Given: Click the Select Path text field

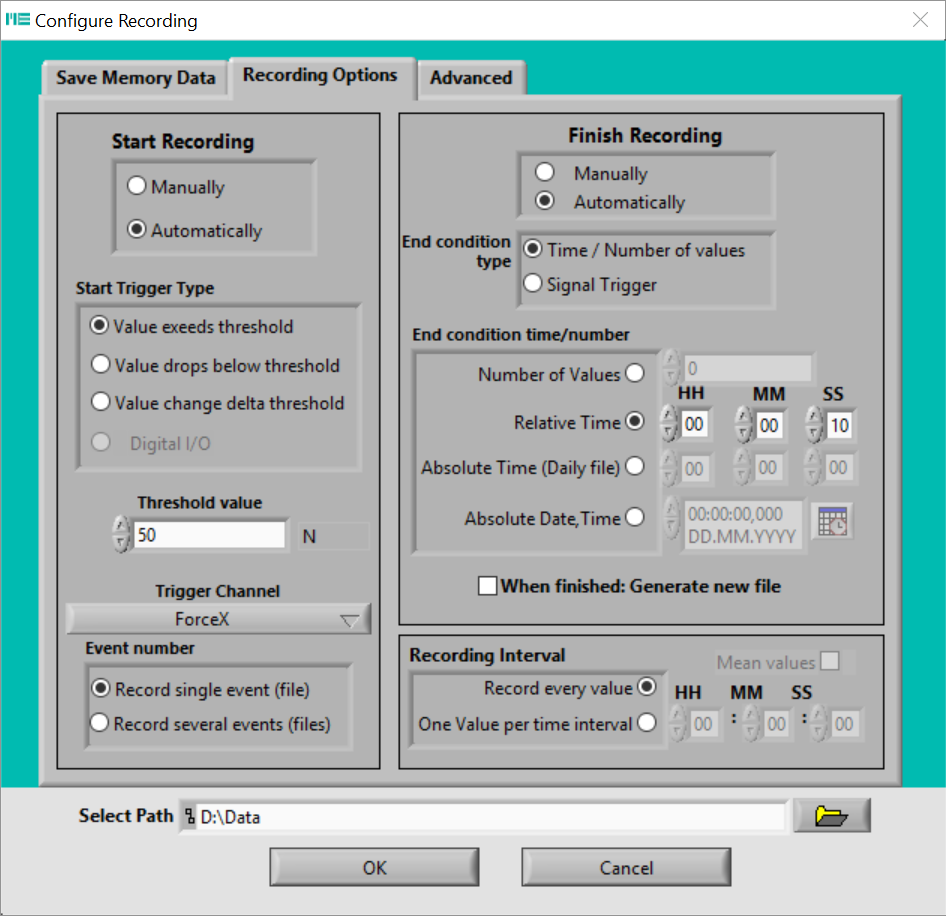Looking at the screenshot, I should [x=490, y=817].
